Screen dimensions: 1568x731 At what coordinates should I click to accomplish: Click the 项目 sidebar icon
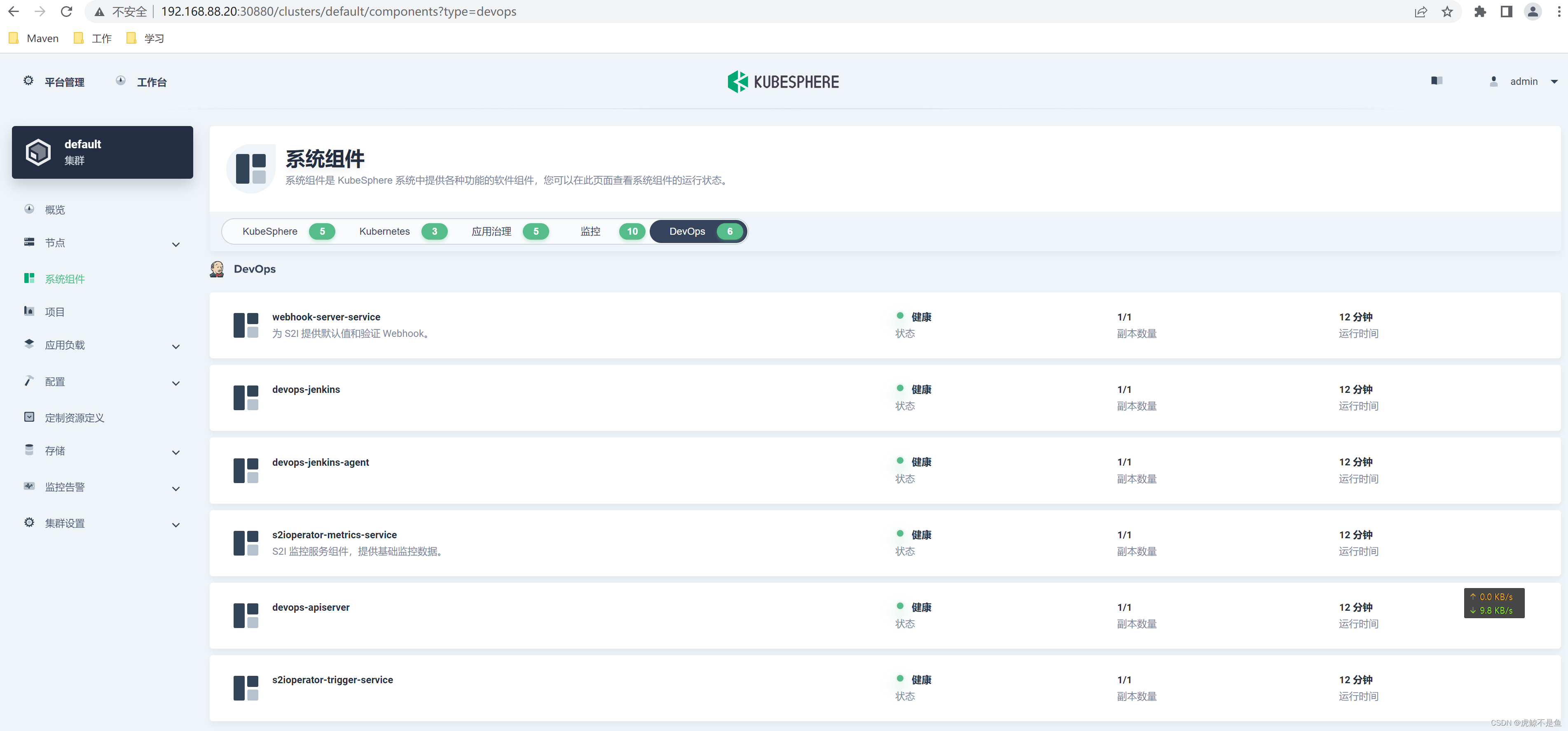pyautogui.click(x=29, y=311)
